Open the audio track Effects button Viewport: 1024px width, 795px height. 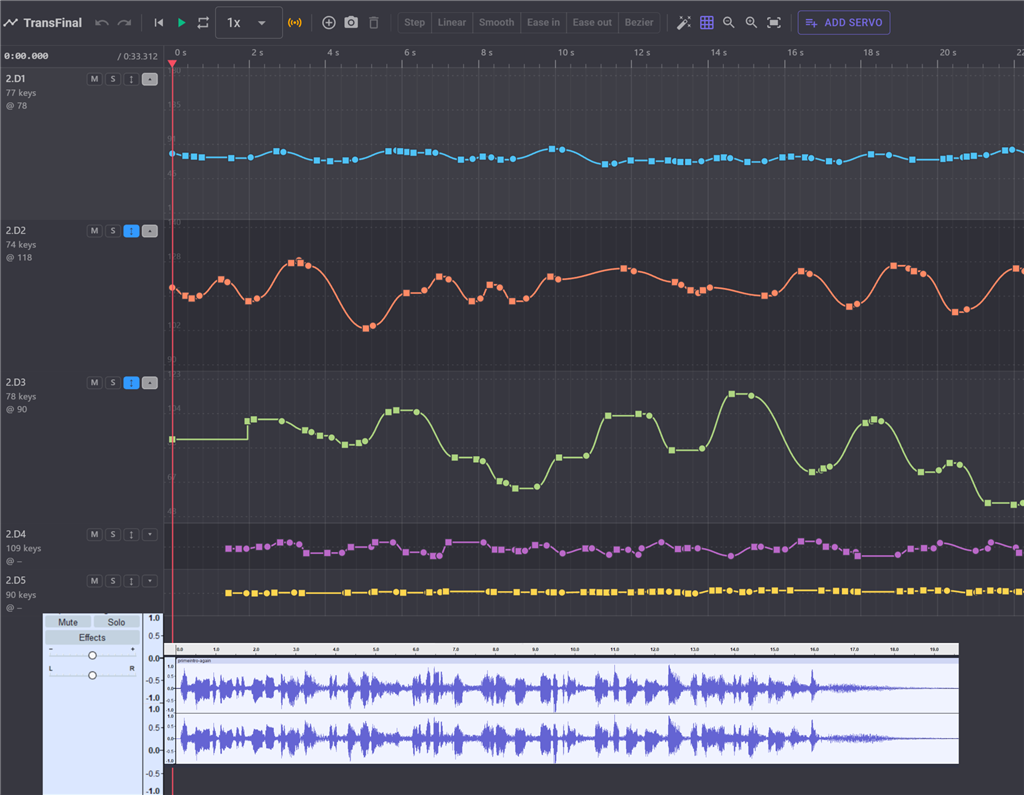tap(92, 638)
